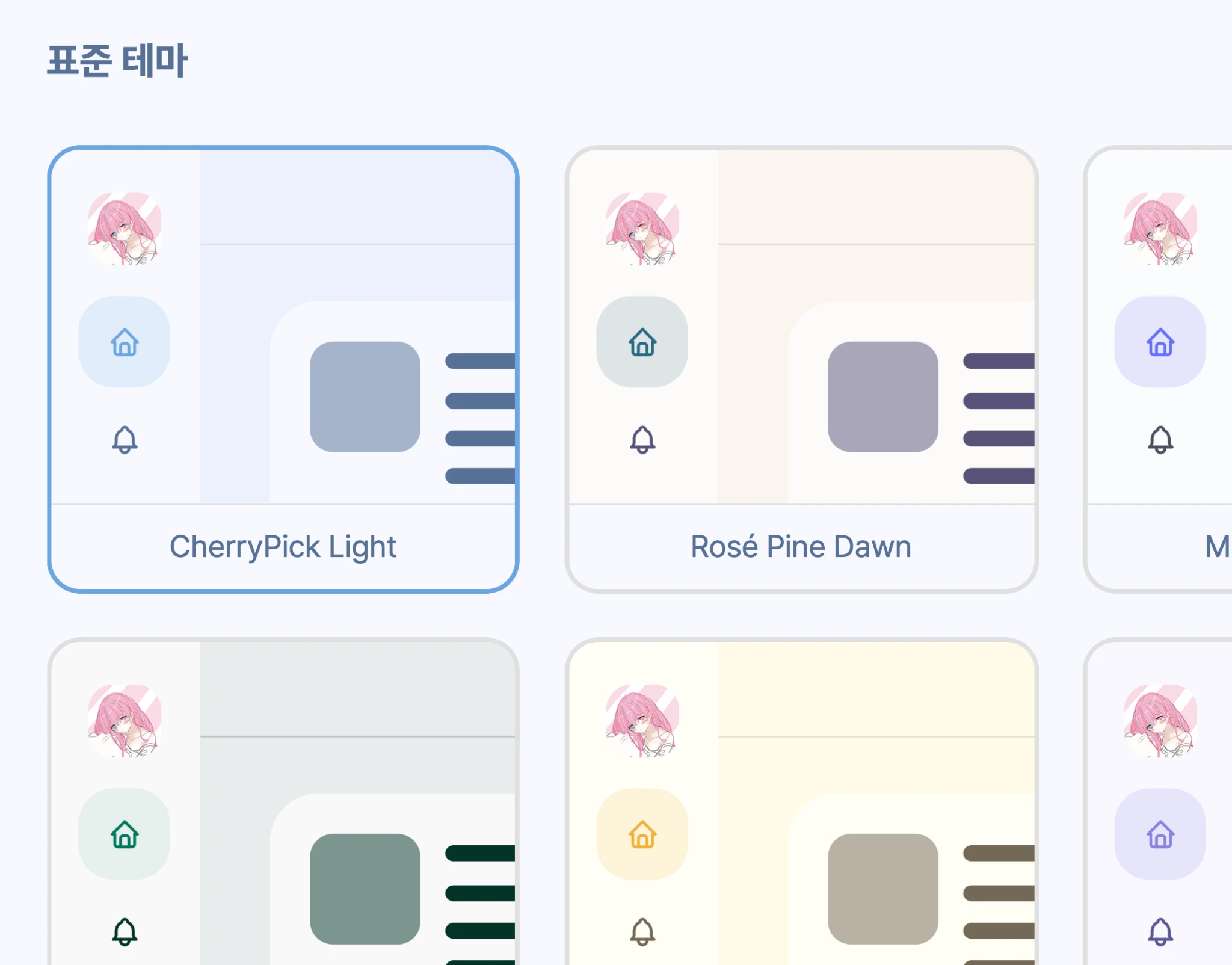The width and height of the screenshot is (1232, 965).
Task: Click the beige square in yellow theme preview
Action: pyautogui.click(x=883, y=889)
